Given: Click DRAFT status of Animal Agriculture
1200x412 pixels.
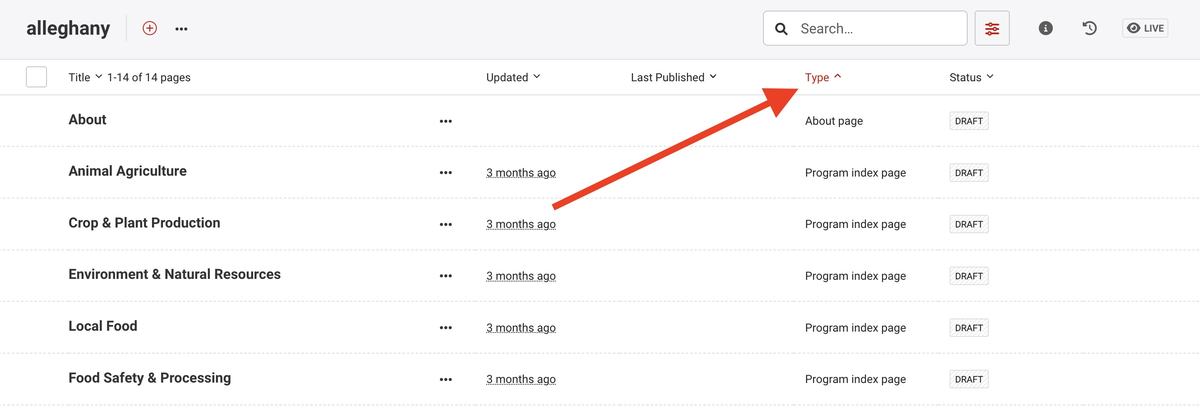Looking at the screenshot, I should (969, 173).
